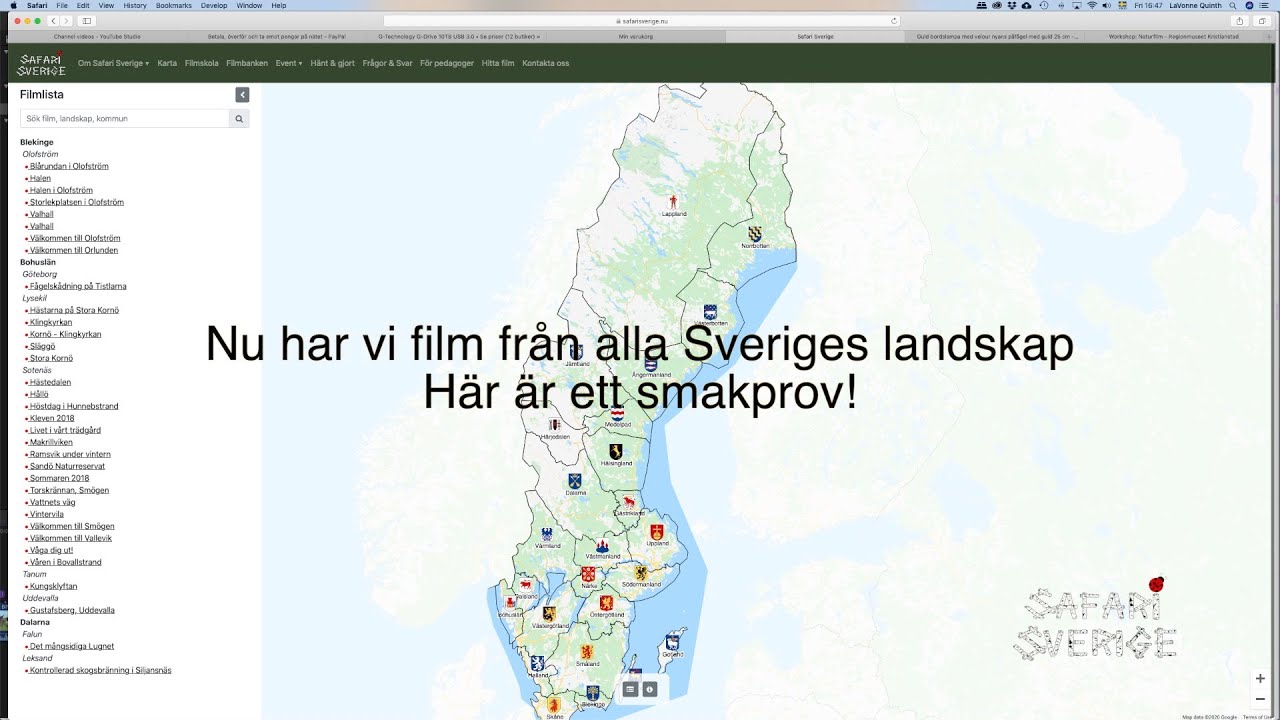1280x720 pixels.
Task: Open the Filmskola navigation item
Action: pyautogui.click(x=201, y=63)
